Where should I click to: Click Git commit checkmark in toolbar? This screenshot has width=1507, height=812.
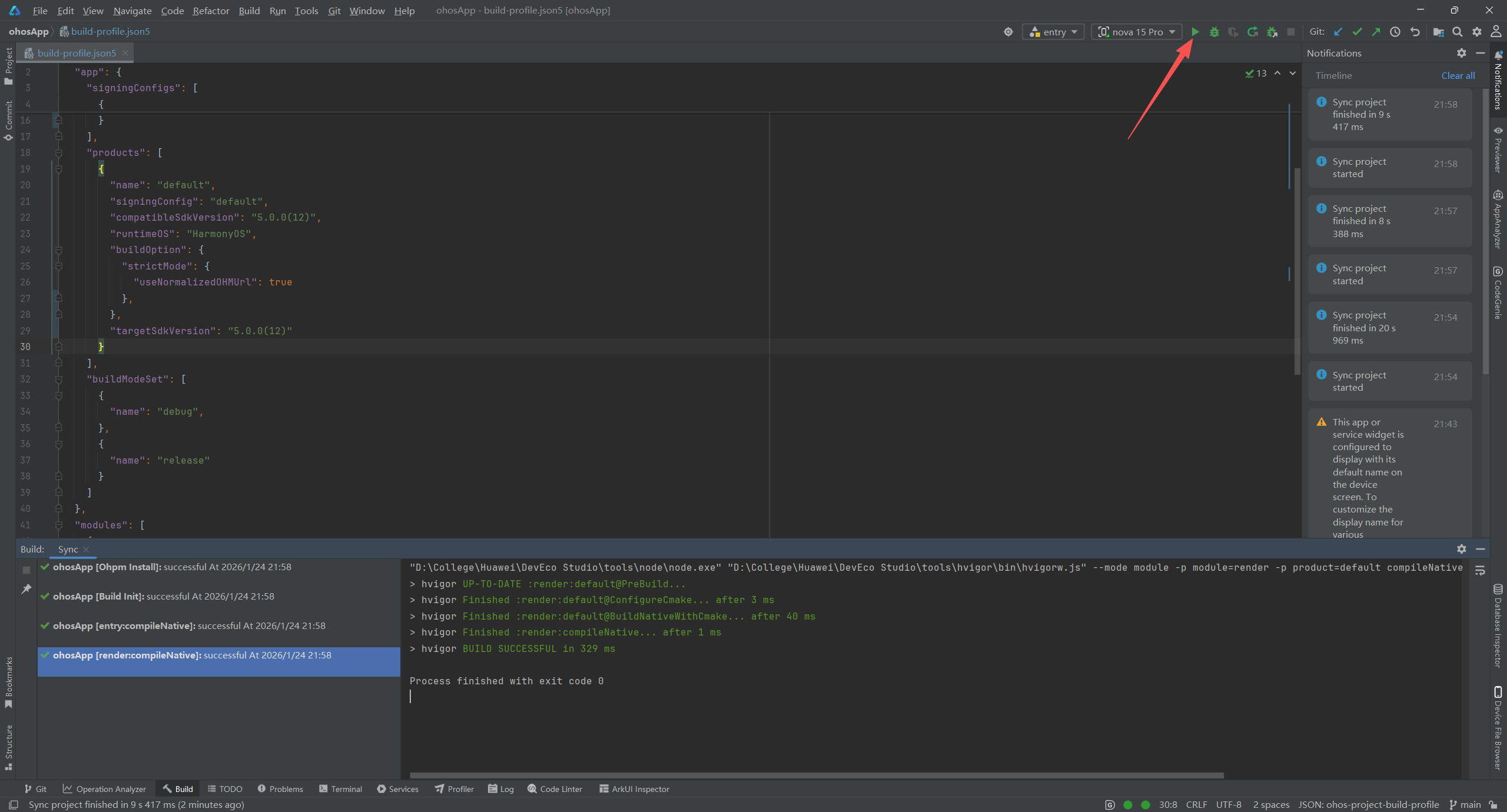point(1357,32)
